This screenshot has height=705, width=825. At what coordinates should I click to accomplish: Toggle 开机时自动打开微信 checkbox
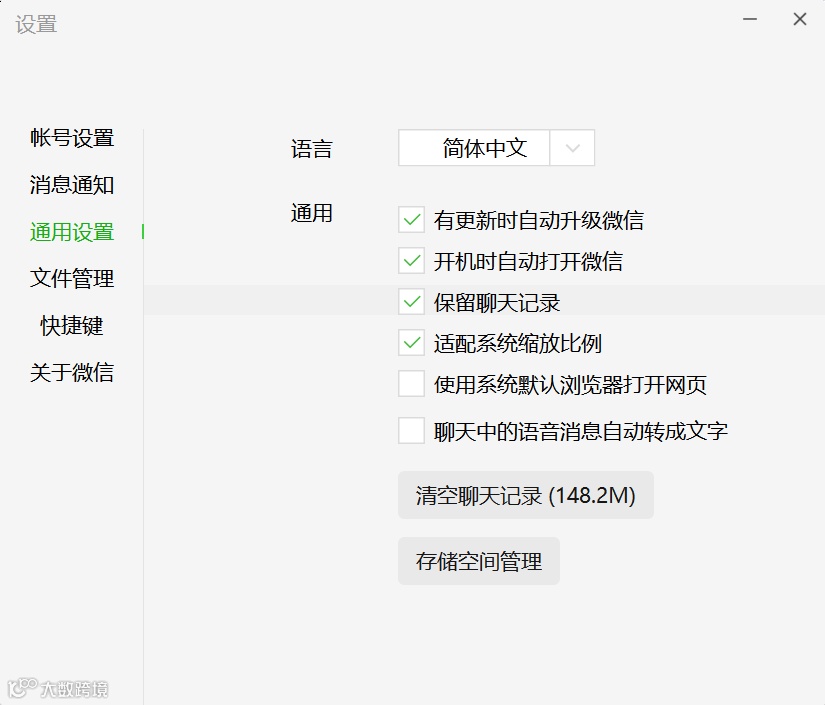(x=411, y=261)
